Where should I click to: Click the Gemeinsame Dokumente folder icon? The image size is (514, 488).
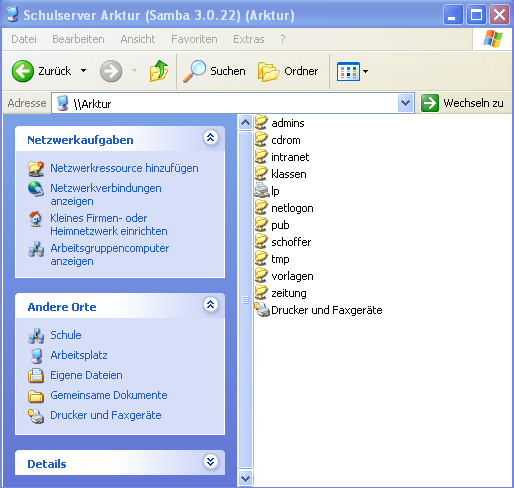click(x=36, y=396)
